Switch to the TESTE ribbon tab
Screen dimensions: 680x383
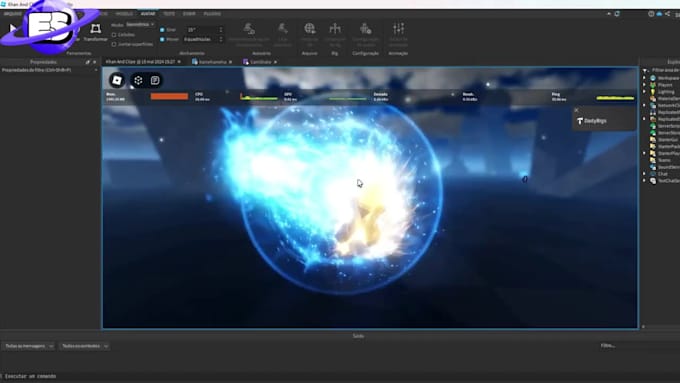pyautogui.click(x=169, y=14)
